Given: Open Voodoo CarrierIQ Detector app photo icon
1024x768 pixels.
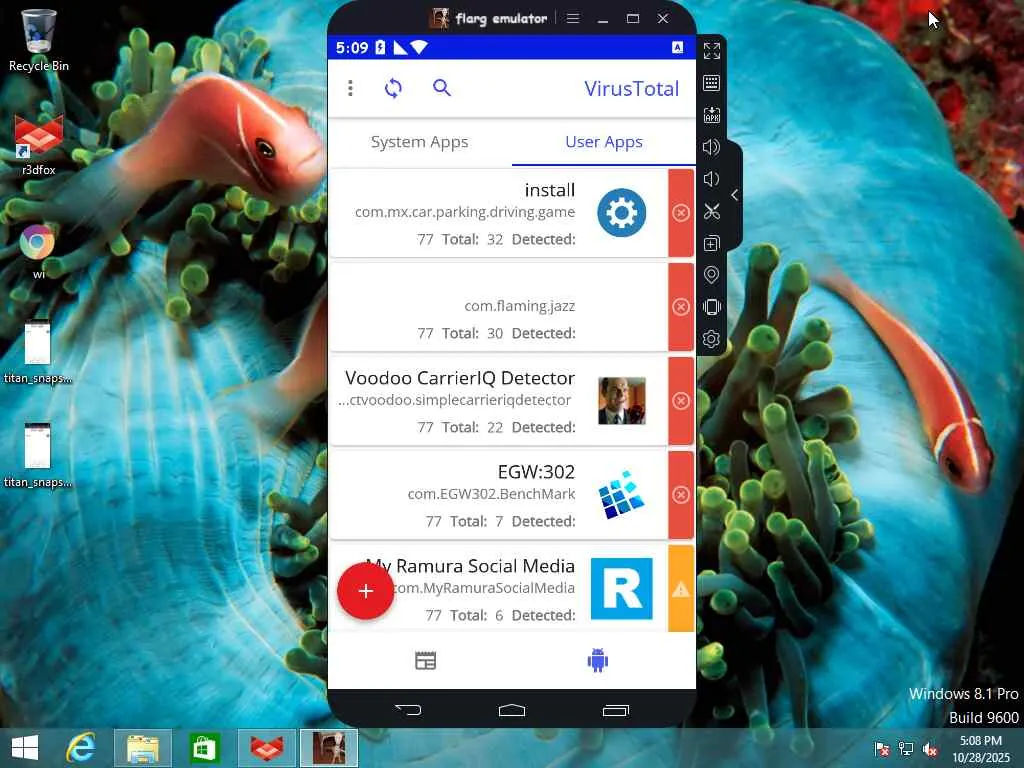Looking at the screenshot, I should (622, 401).
